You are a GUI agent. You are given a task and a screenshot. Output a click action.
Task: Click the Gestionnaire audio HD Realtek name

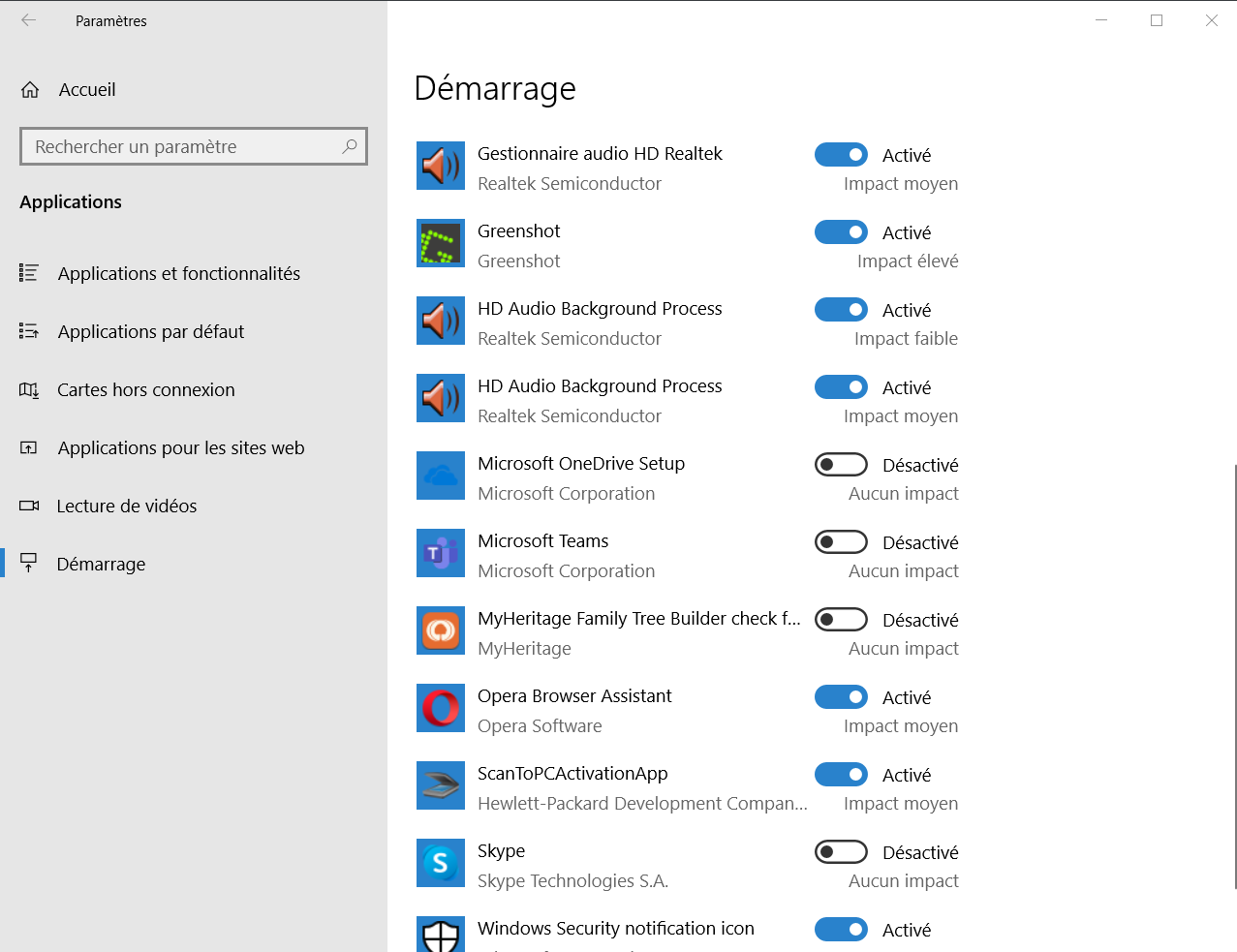600,153
